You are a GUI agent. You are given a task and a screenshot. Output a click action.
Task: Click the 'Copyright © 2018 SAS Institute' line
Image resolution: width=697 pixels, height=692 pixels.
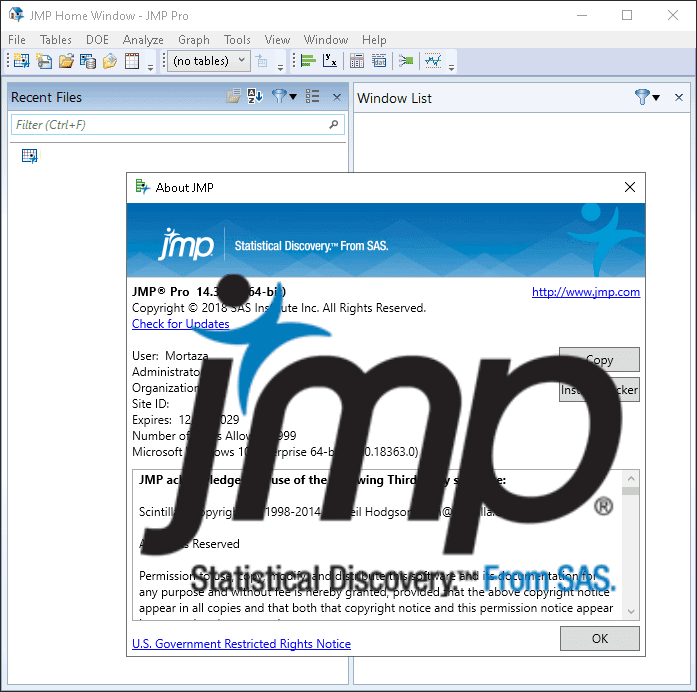279,308
